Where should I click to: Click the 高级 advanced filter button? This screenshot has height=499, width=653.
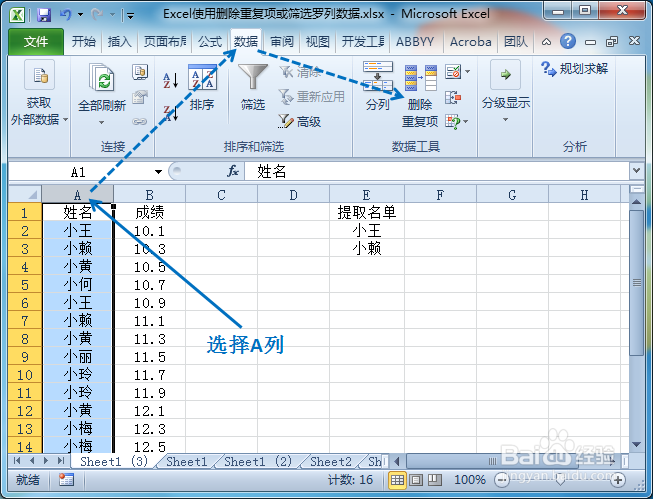299,121
